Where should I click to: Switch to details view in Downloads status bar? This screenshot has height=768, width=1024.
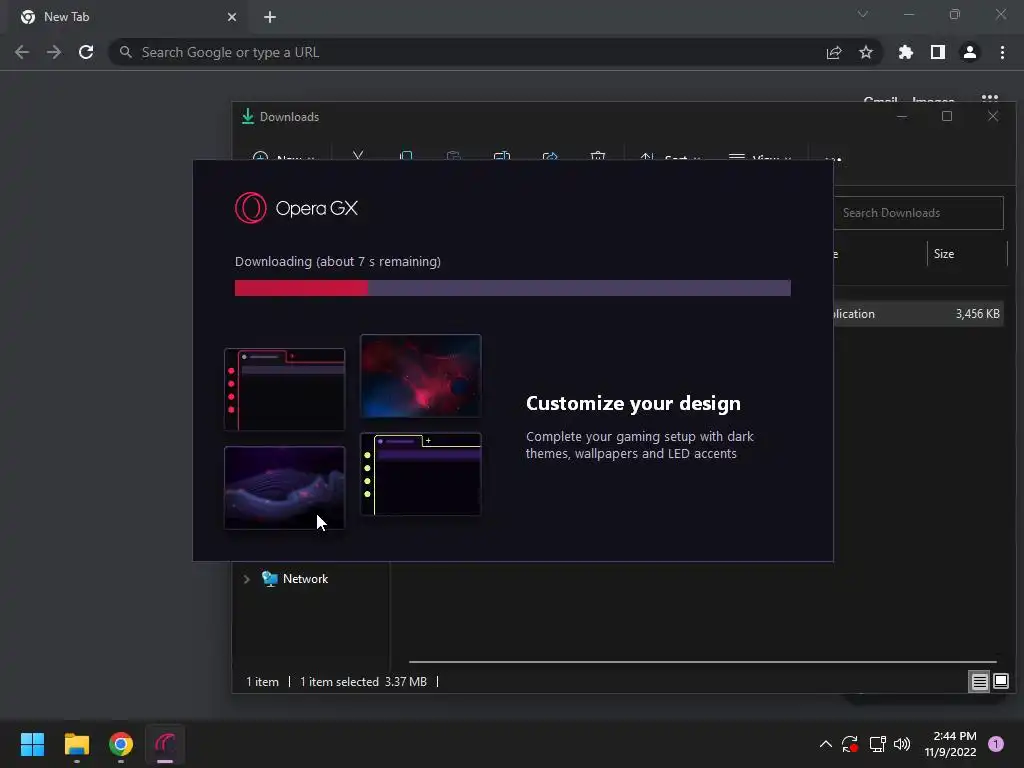[980, 682]
